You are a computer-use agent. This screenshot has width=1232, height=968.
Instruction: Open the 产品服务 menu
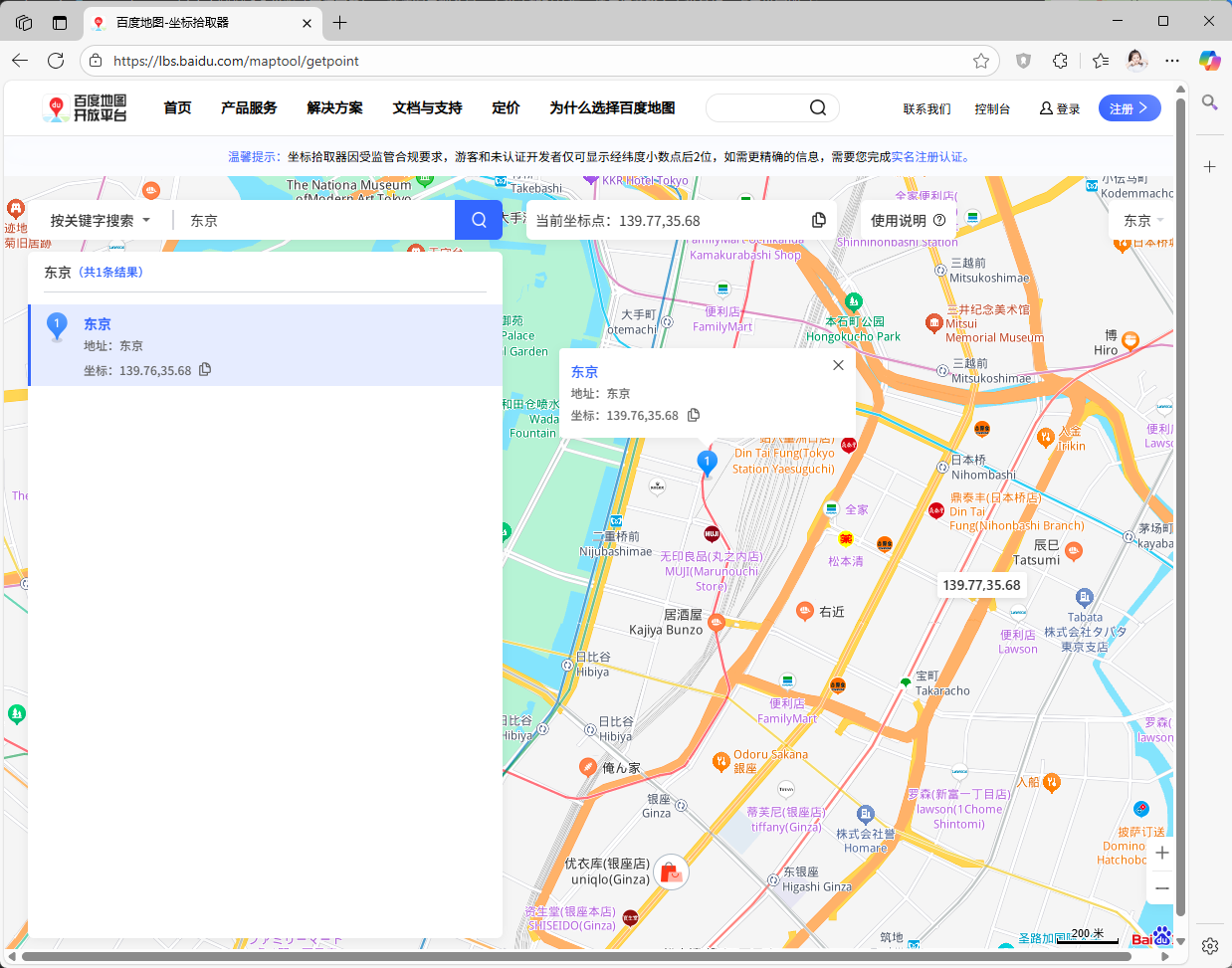[249, 107]
